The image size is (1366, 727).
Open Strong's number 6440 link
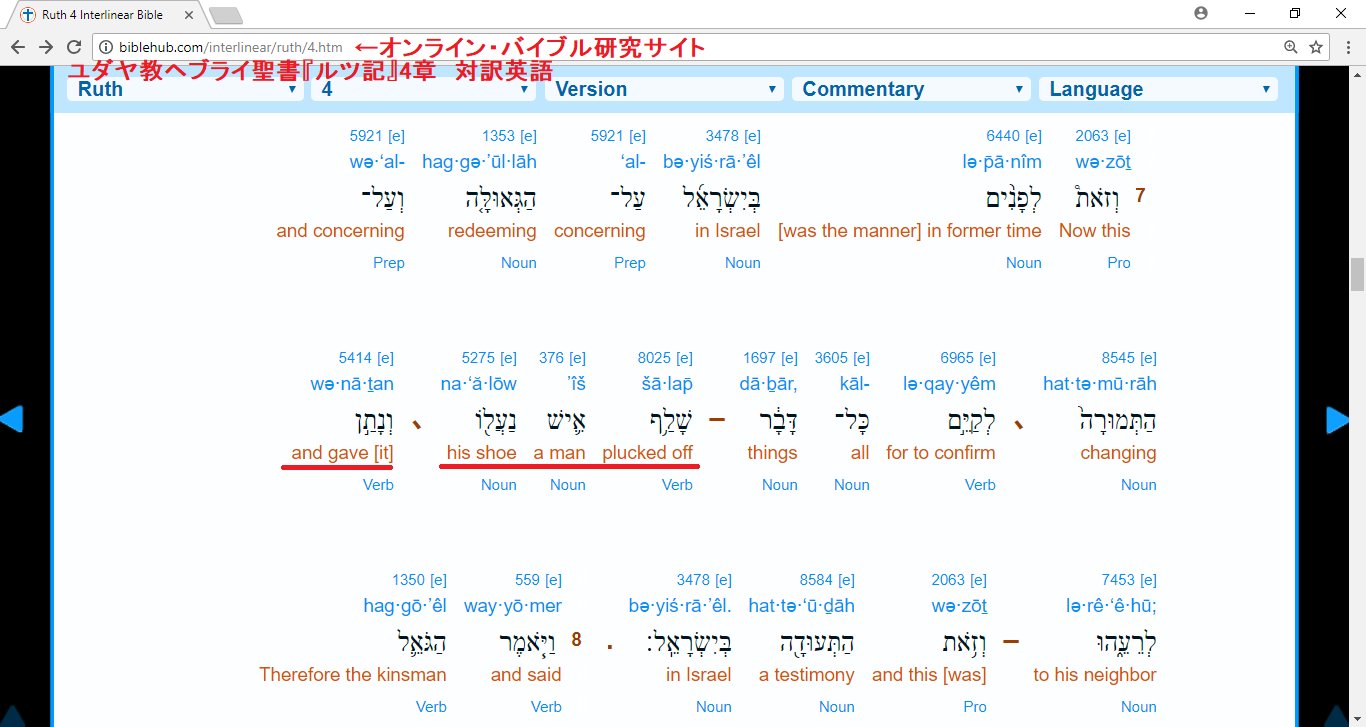1003,136
